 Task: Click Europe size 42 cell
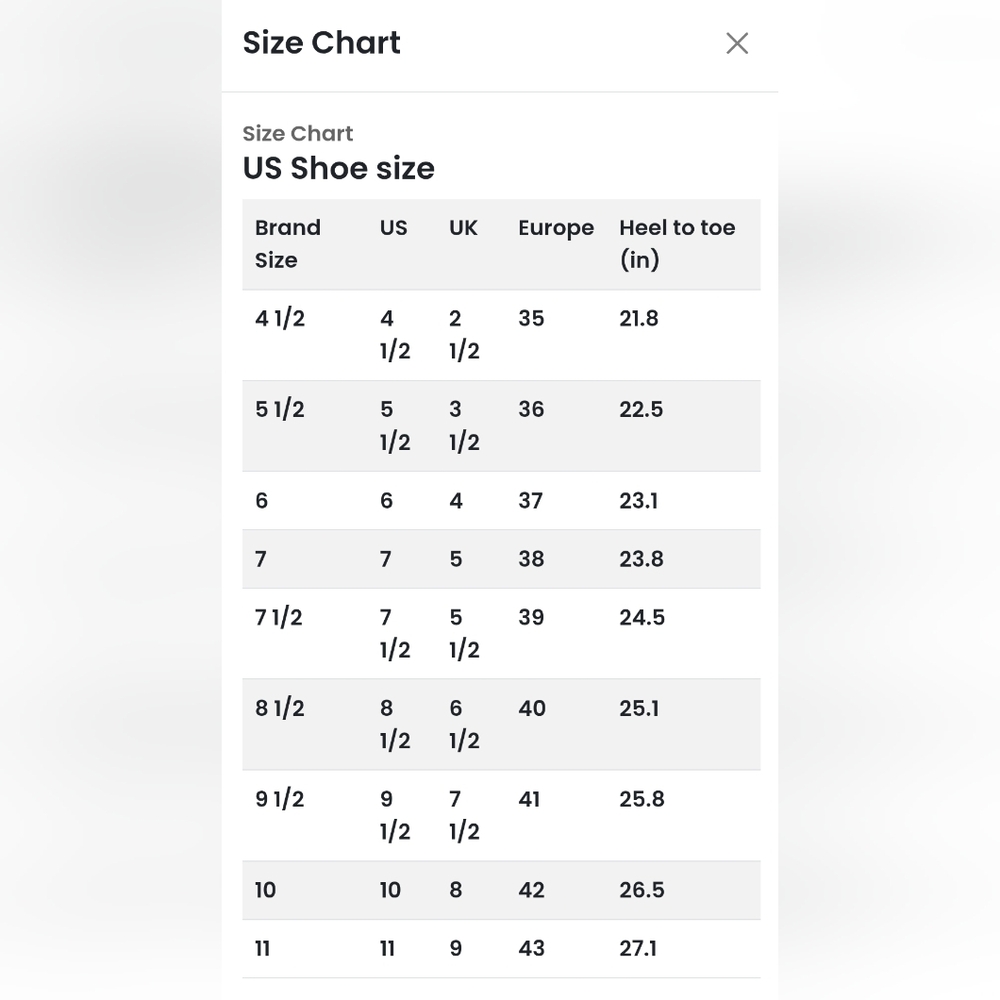point(531,890)
